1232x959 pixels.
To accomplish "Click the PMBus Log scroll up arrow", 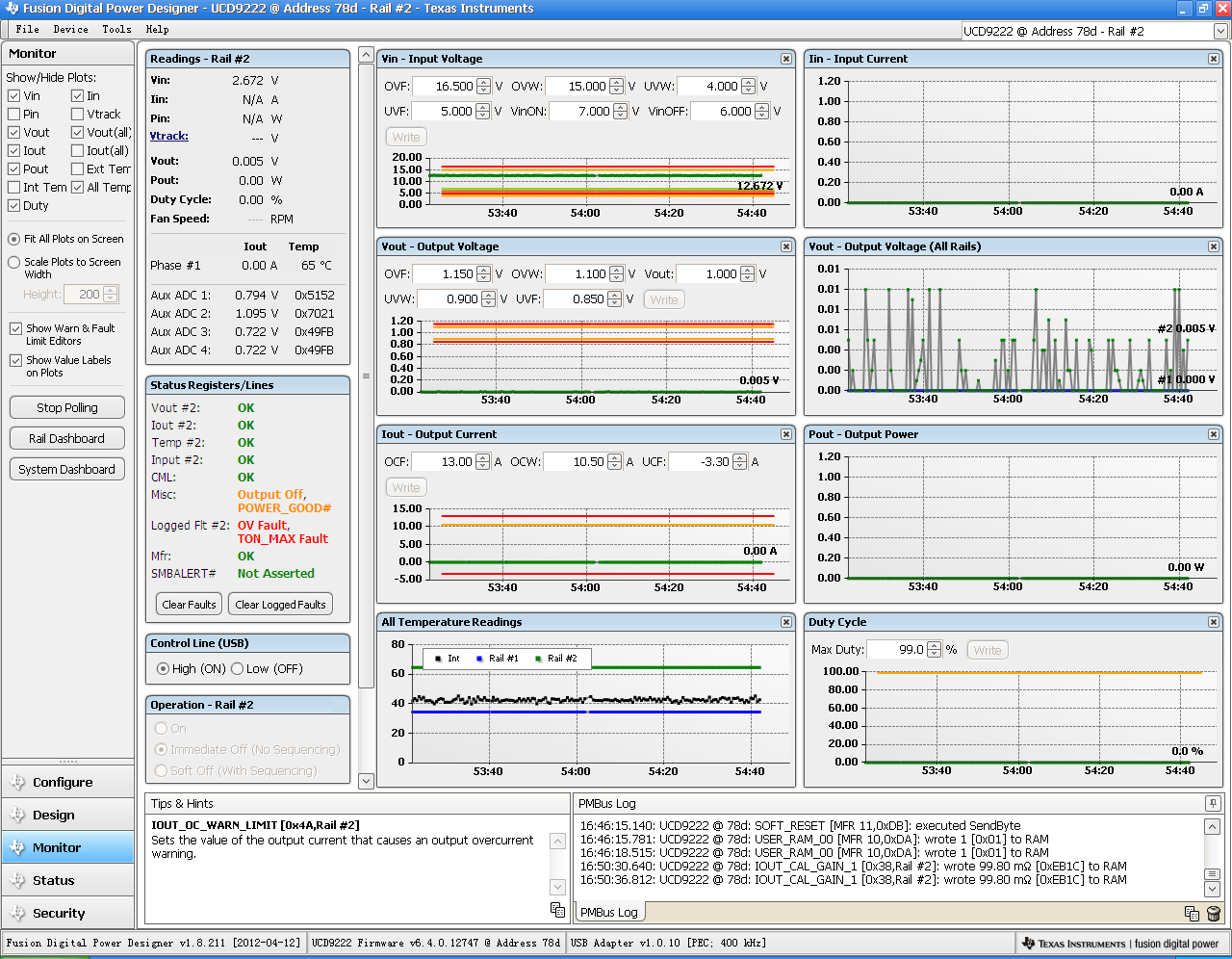I will tap(1213, 826).
